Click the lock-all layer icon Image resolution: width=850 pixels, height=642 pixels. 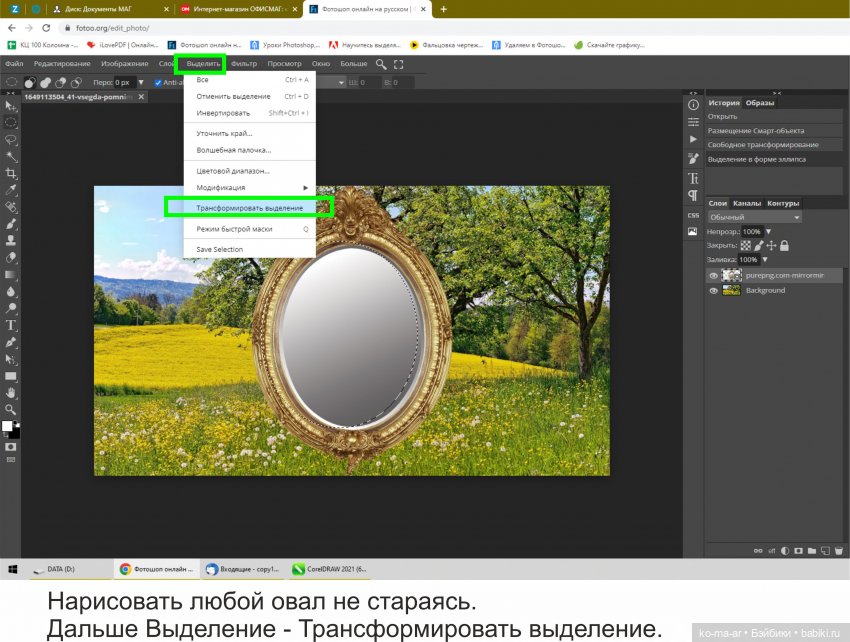[x=784, y=245]
